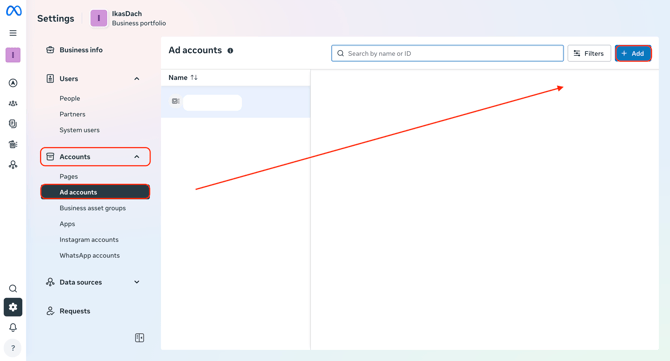Click the IkasDach portfolio avatar in header
This screenshot has height=361, width=670.
[99, 18]
